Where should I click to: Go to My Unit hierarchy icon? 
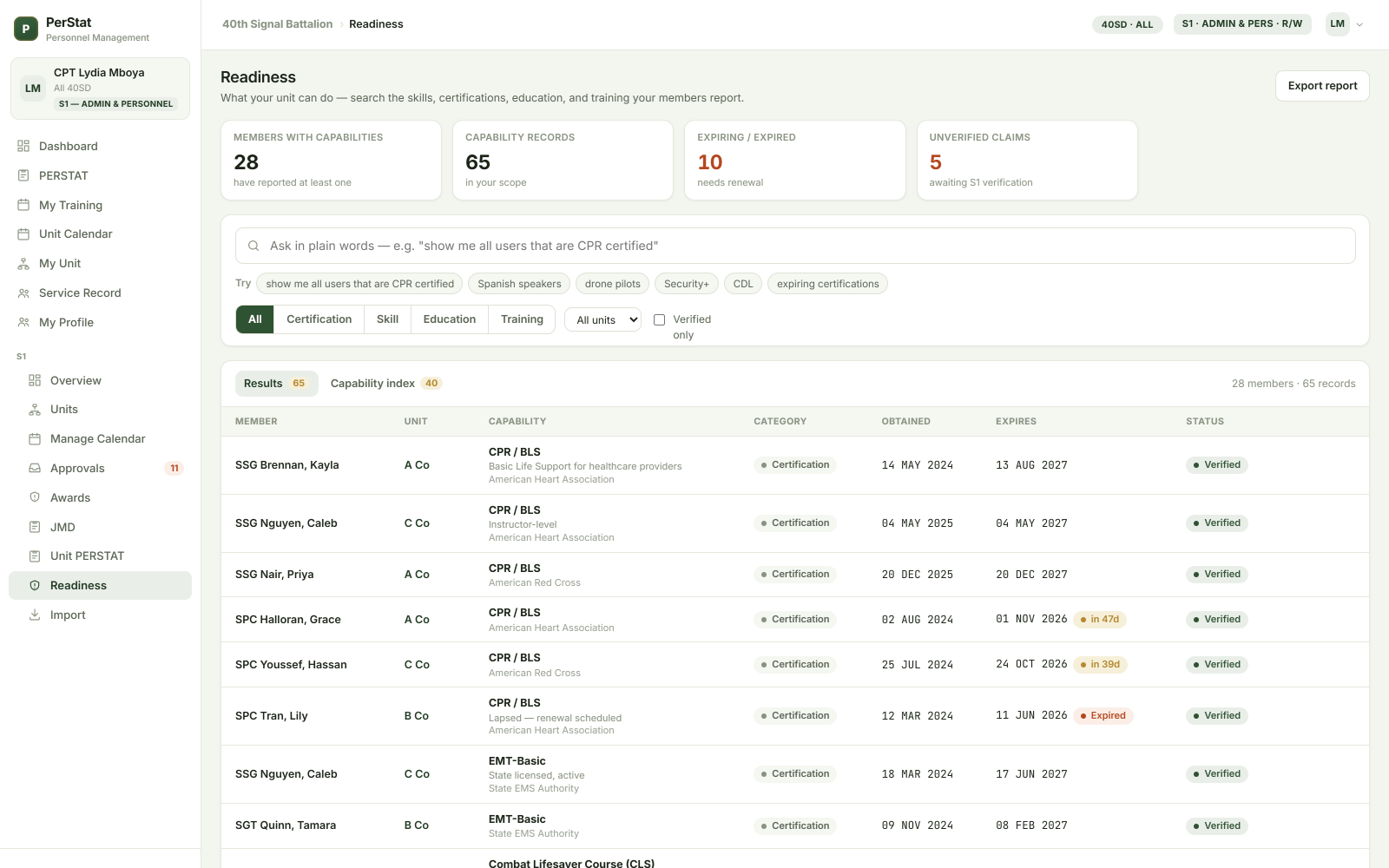(23, 263)
